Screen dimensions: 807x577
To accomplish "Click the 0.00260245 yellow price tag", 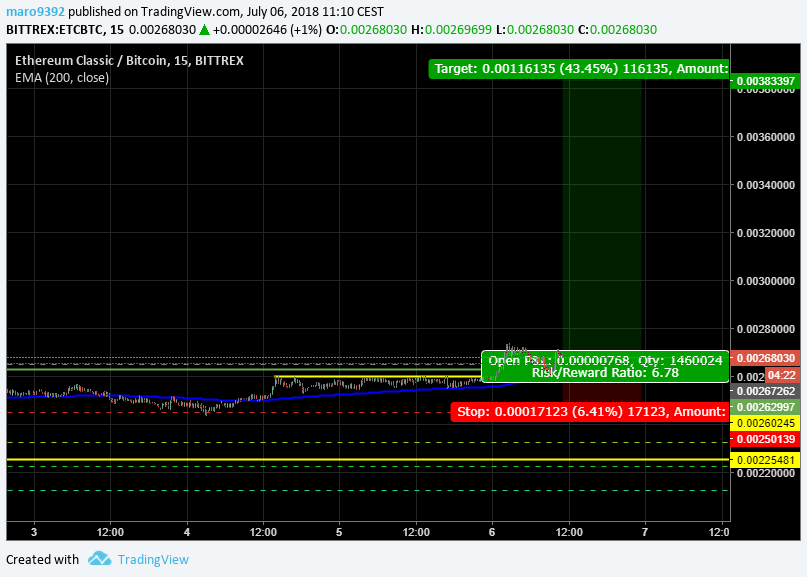I will (x=765, y=423).
